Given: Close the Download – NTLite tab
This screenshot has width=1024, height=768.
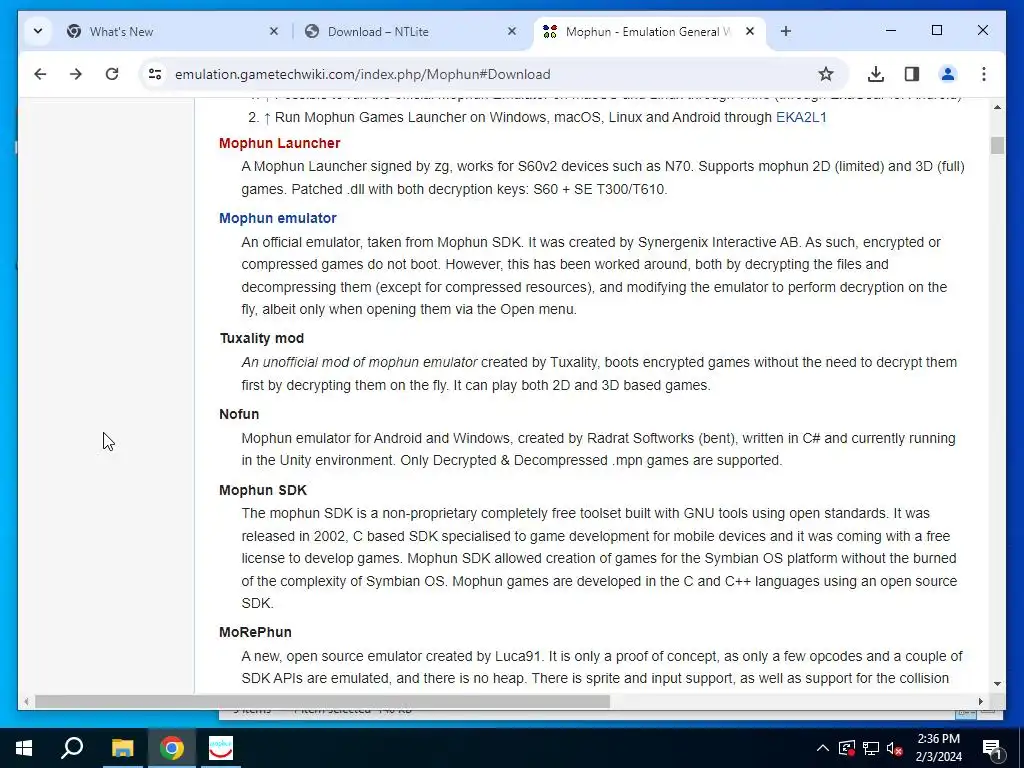Looking at the screenshot, I should [512, 31].
